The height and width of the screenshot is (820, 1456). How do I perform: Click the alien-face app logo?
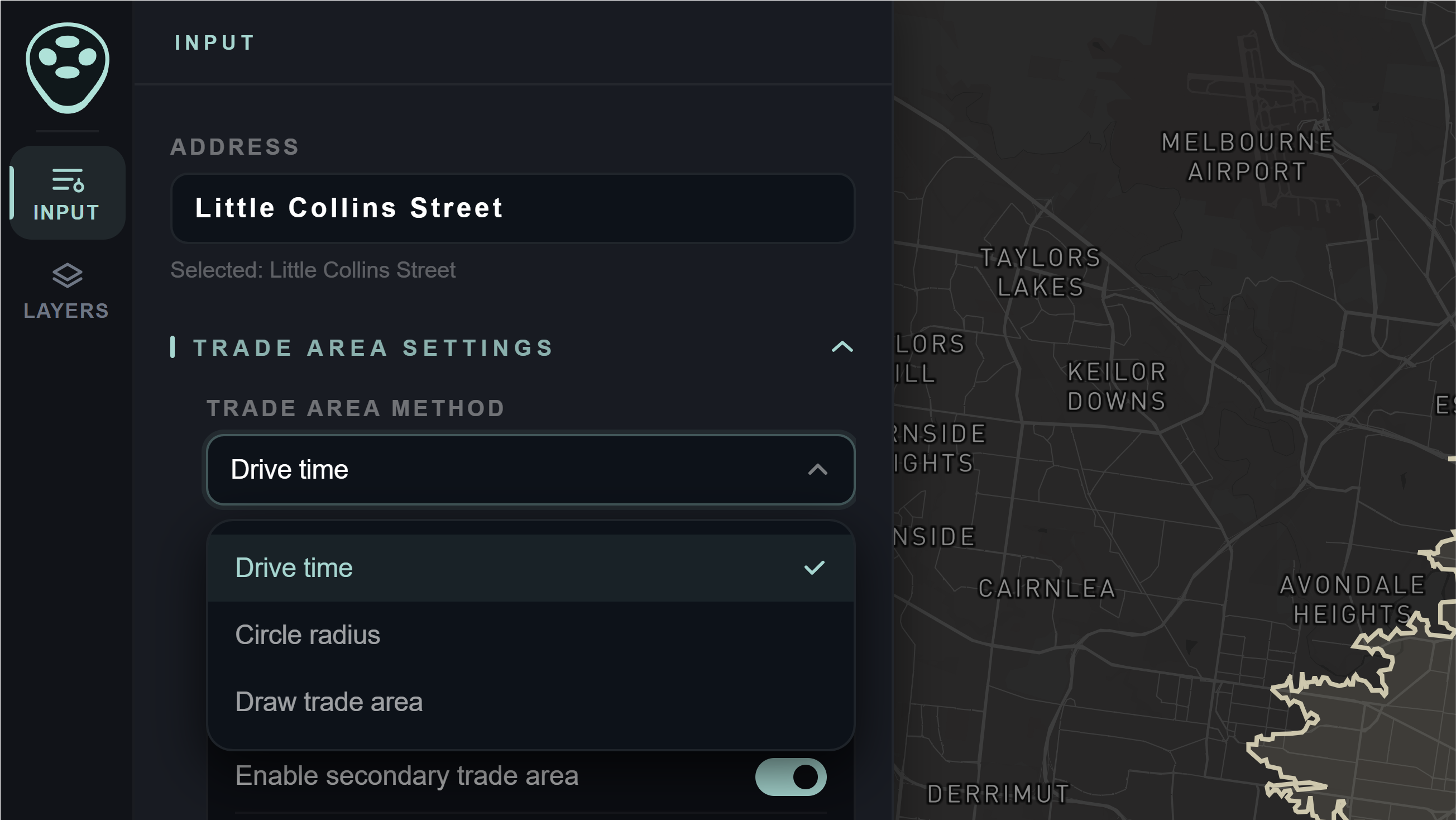point(67,67)
